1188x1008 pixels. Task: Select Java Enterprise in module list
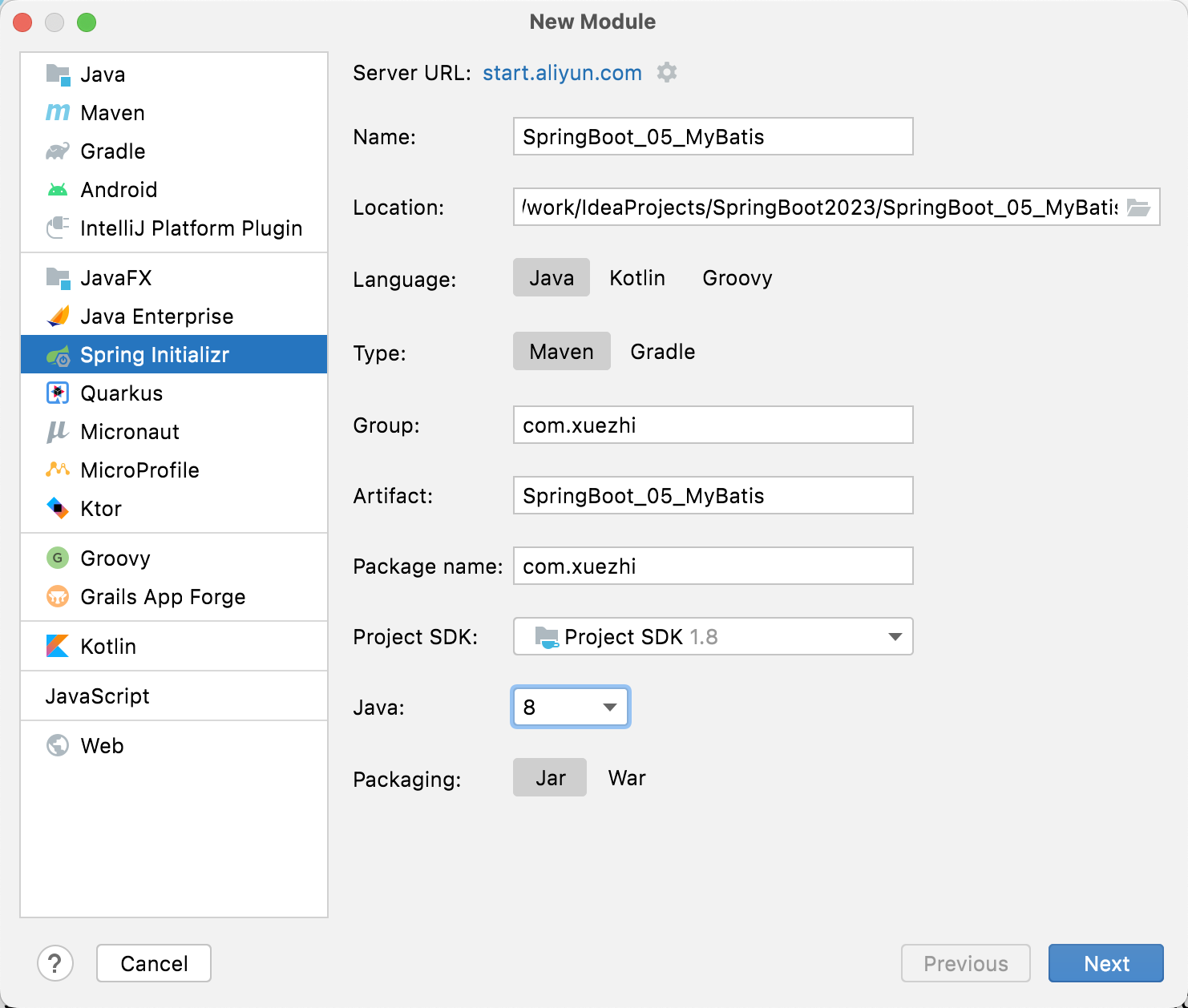pyautogui.click(x=174, y=317)
